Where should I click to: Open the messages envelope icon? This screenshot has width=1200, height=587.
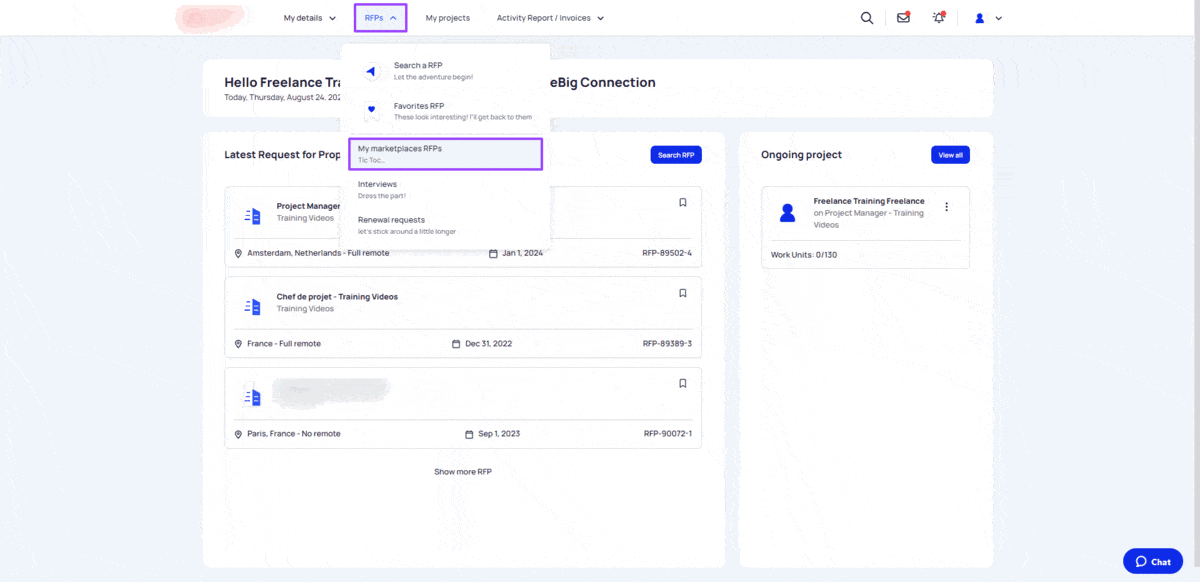(x=903, y=17)
